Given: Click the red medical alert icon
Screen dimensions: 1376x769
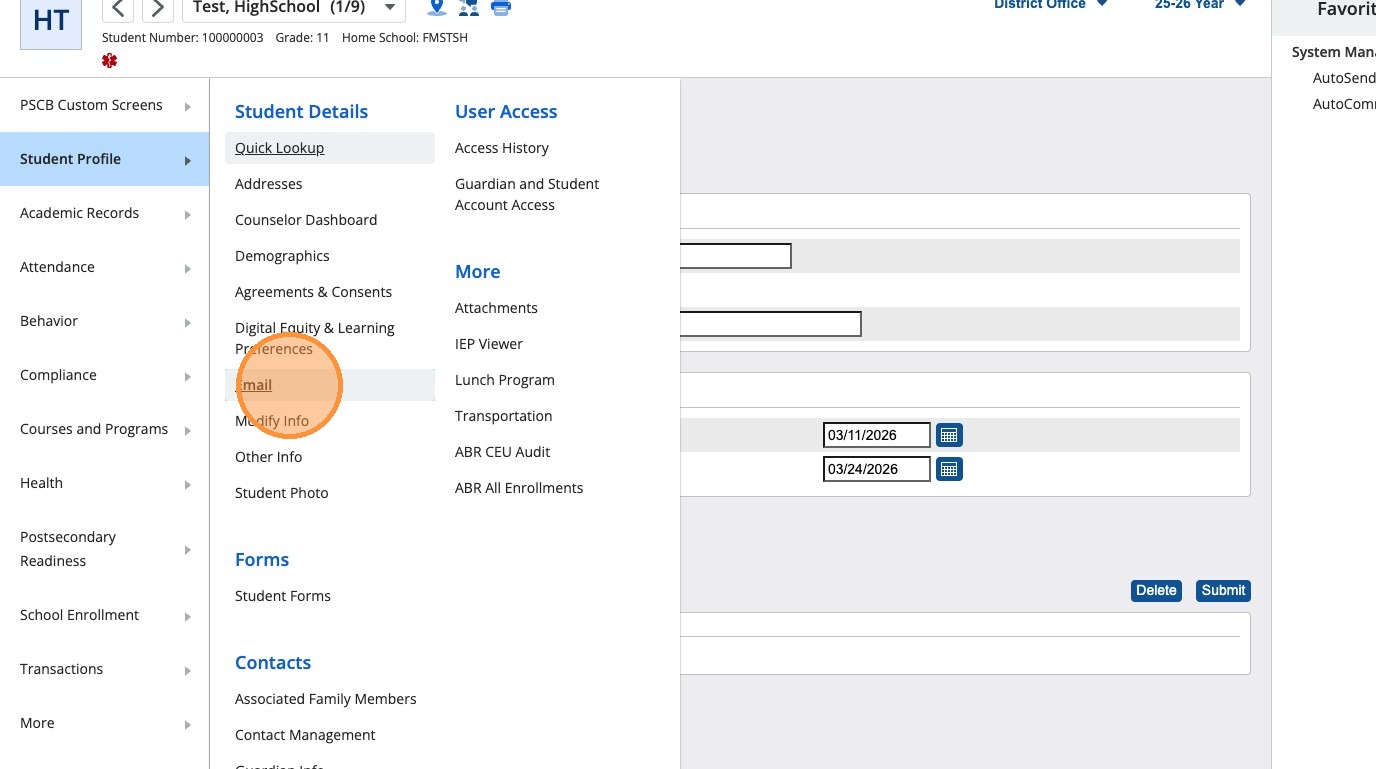Looking at the screenshot, I should click(110, 61).
